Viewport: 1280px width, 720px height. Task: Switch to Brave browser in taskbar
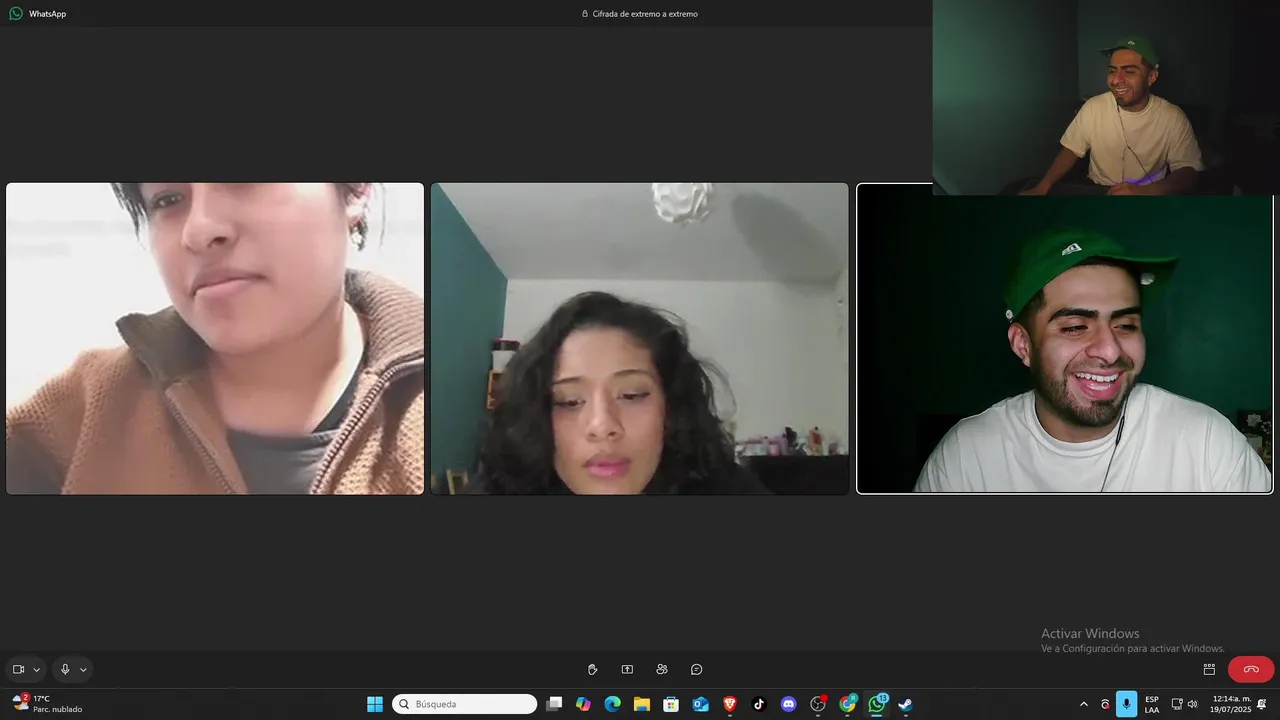730,704
